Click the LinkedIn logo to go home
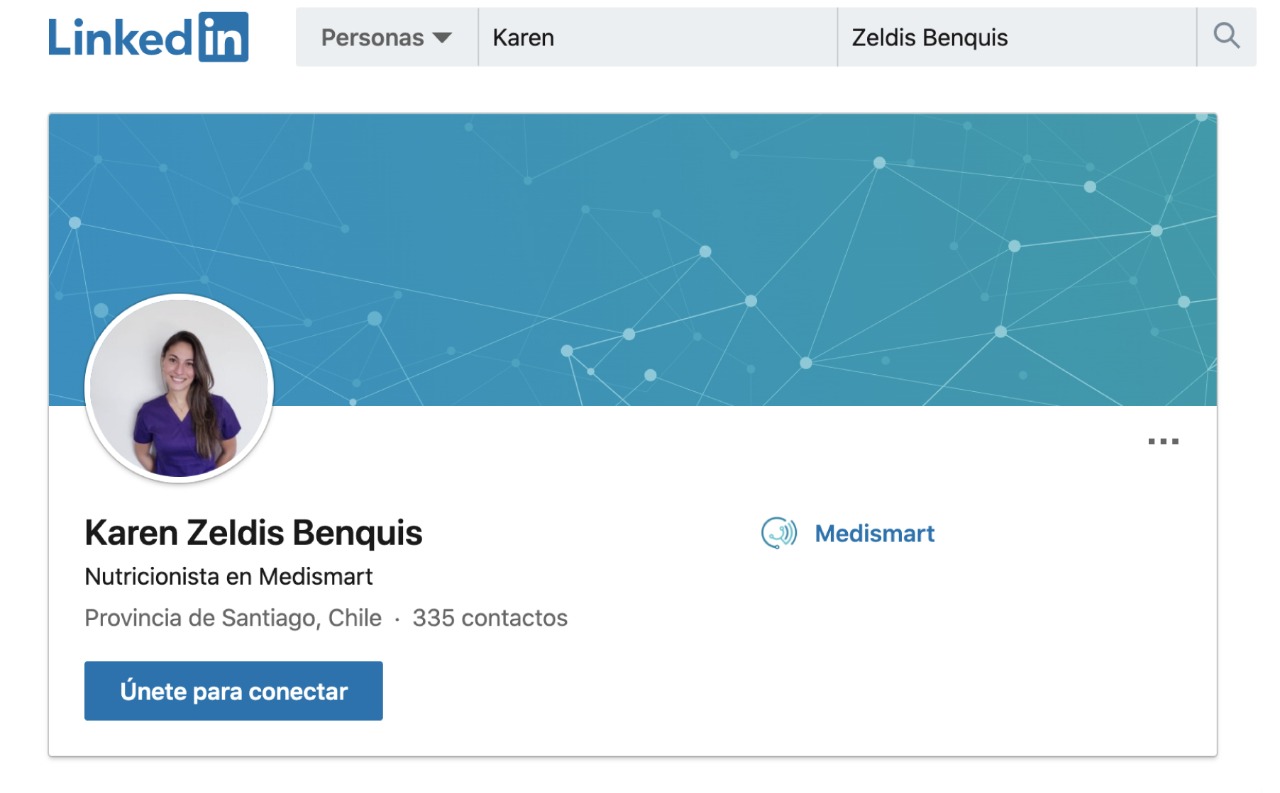 click(148, 37)
